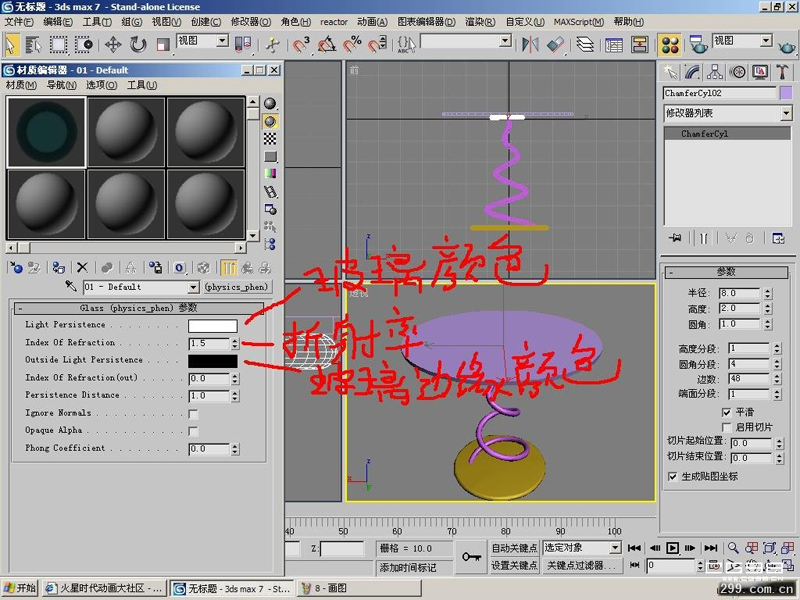Open the Hierarchy command panel tab
This screenshot has height=600, width=800.
(x=715, y=72)
